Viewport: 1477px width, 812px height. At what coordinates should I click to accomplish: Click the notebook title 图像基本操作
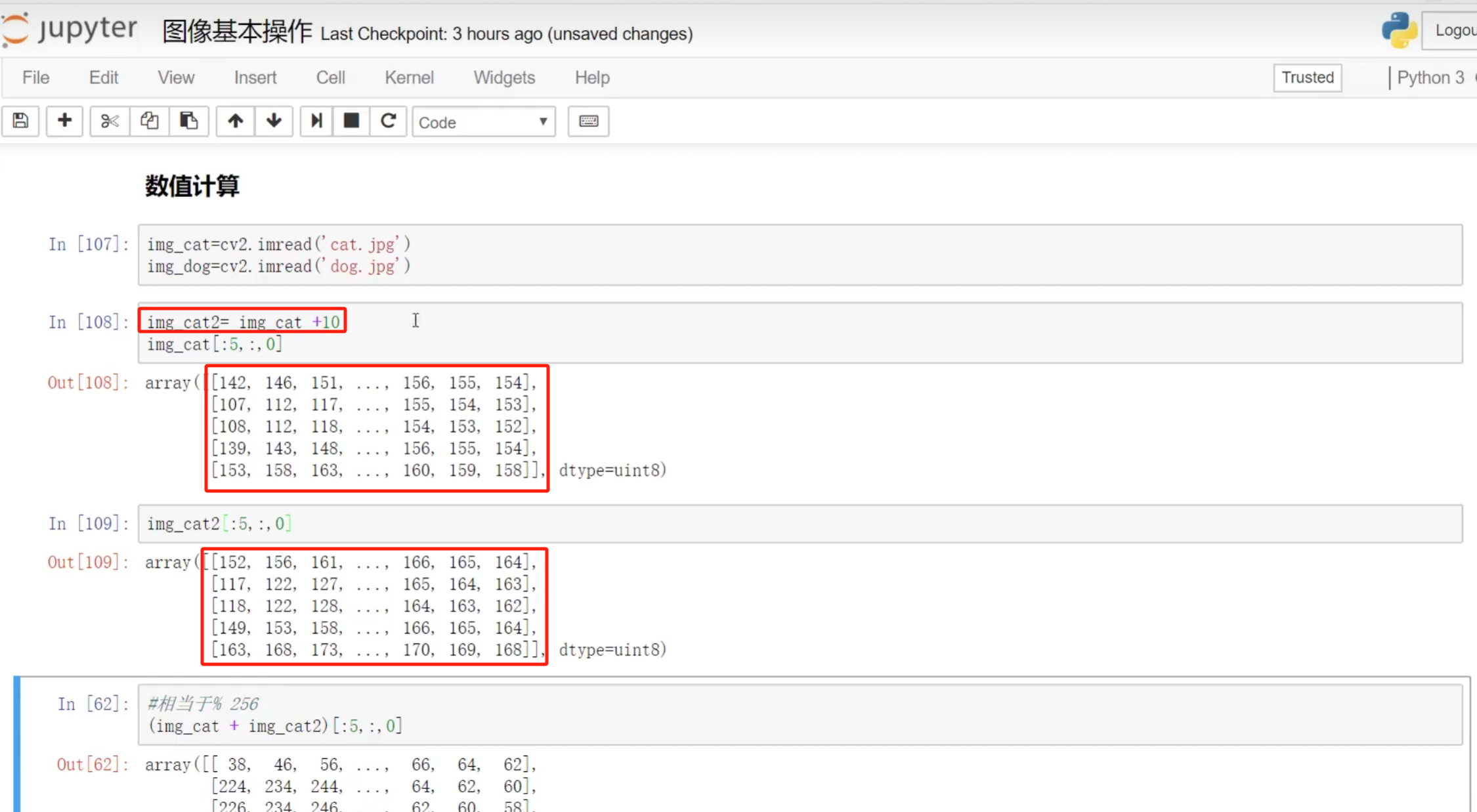237,32
